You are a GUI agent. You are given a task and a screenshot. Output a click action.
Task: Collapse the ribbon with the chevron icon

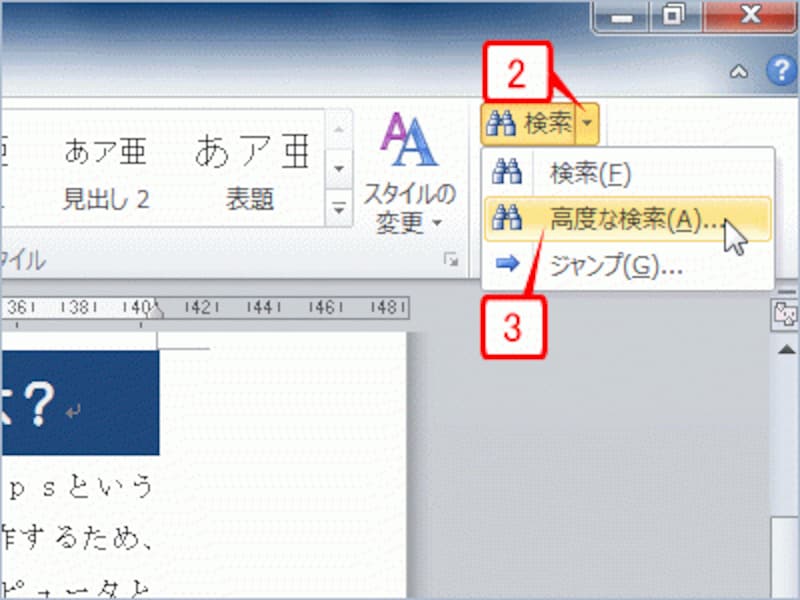[x=741, y=72]
